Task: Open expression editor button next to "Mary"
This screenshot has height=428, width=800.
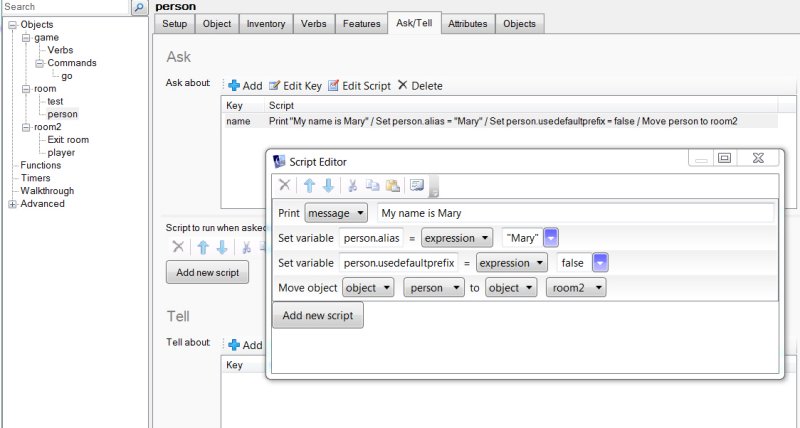Action: point(550,238)
